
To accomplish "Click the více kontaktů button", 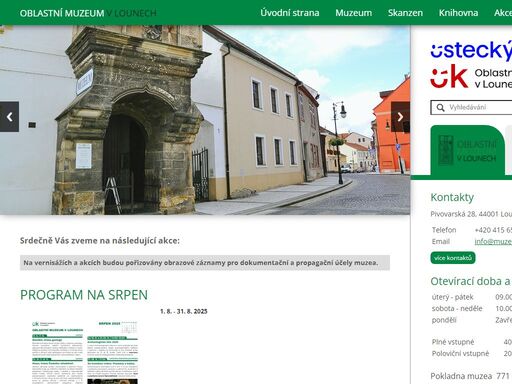I will (453, 258).
